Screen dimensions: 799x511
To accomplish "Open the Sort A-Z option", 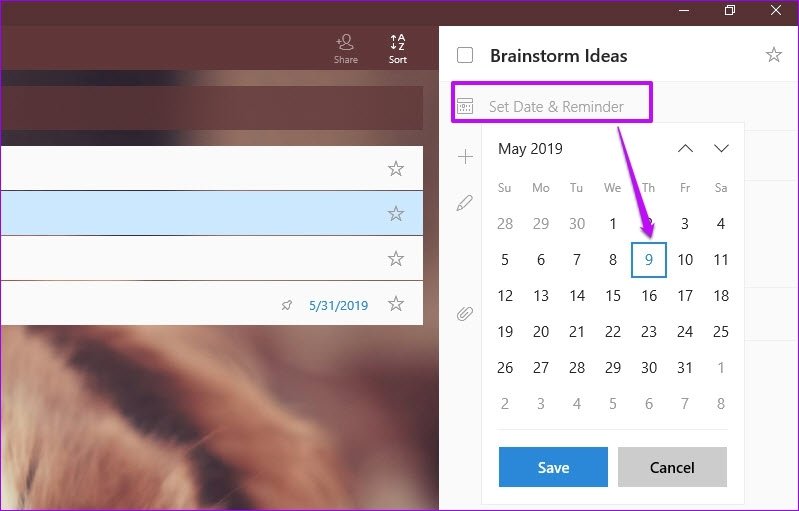I will click(x=397, y=49).
